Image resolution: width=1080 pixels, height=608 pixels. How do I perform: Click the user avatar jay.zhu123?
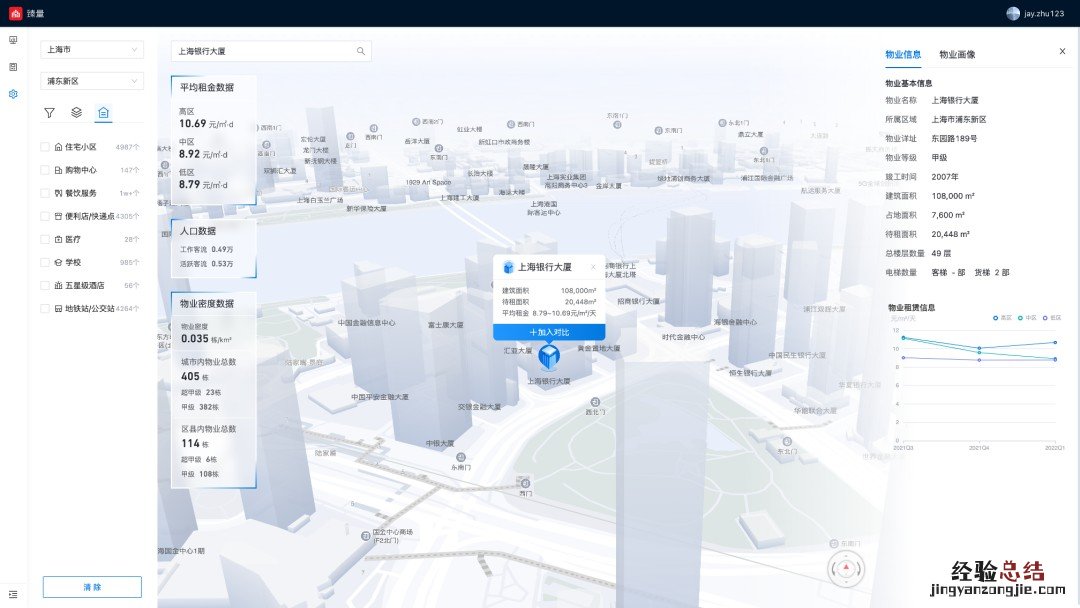[1013, 13]
